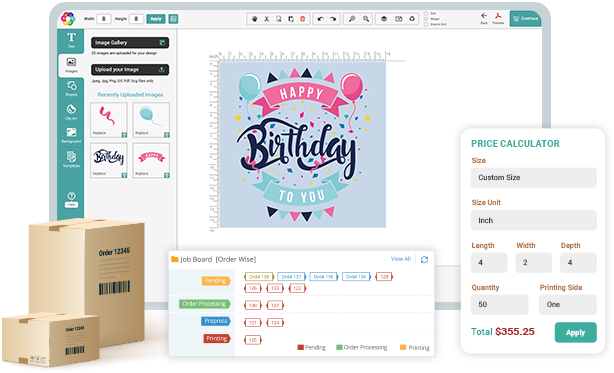Click the Quantity field showing 50
Viewport: 614px width, 373px height.
point(500,305)
